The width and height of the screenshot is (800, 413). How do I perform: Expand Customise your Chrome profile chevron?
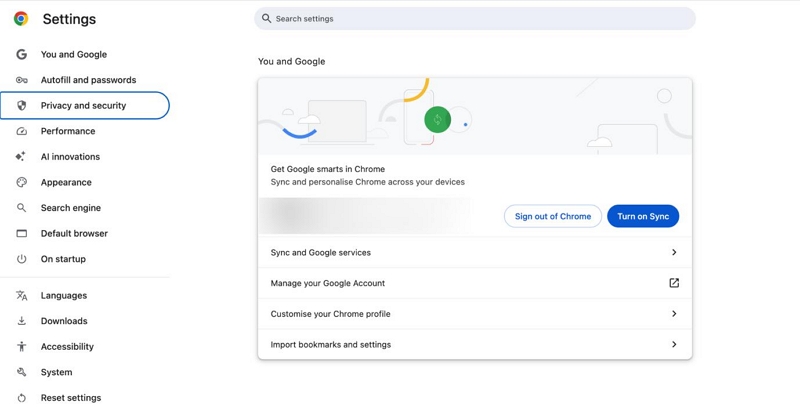[674, 313]
